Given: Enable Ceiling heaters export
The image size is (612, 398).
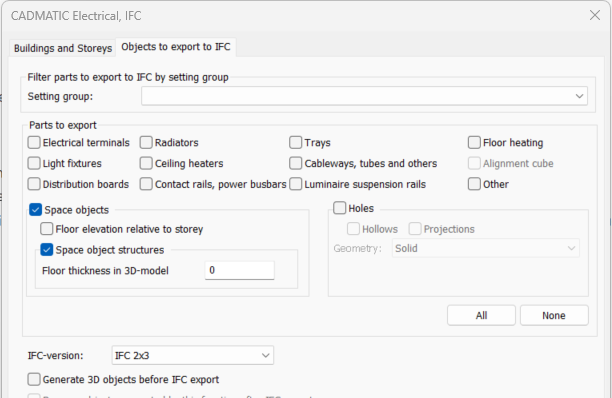Looking at the screenshot, I should (x=146, y=163).
